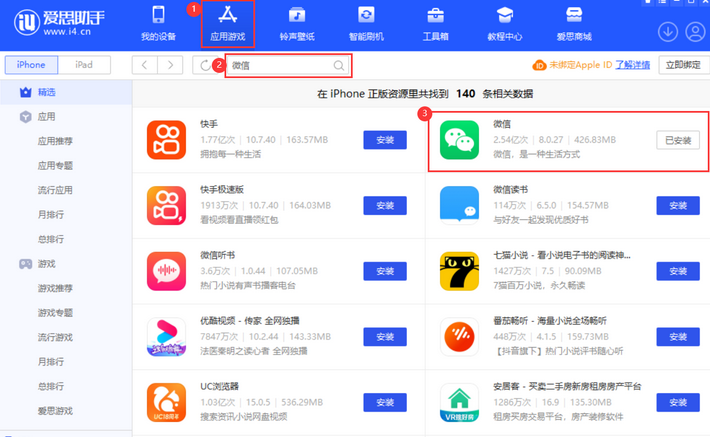Open the 微信听书 app title
The image size is (710, 437).
[217, 255]
